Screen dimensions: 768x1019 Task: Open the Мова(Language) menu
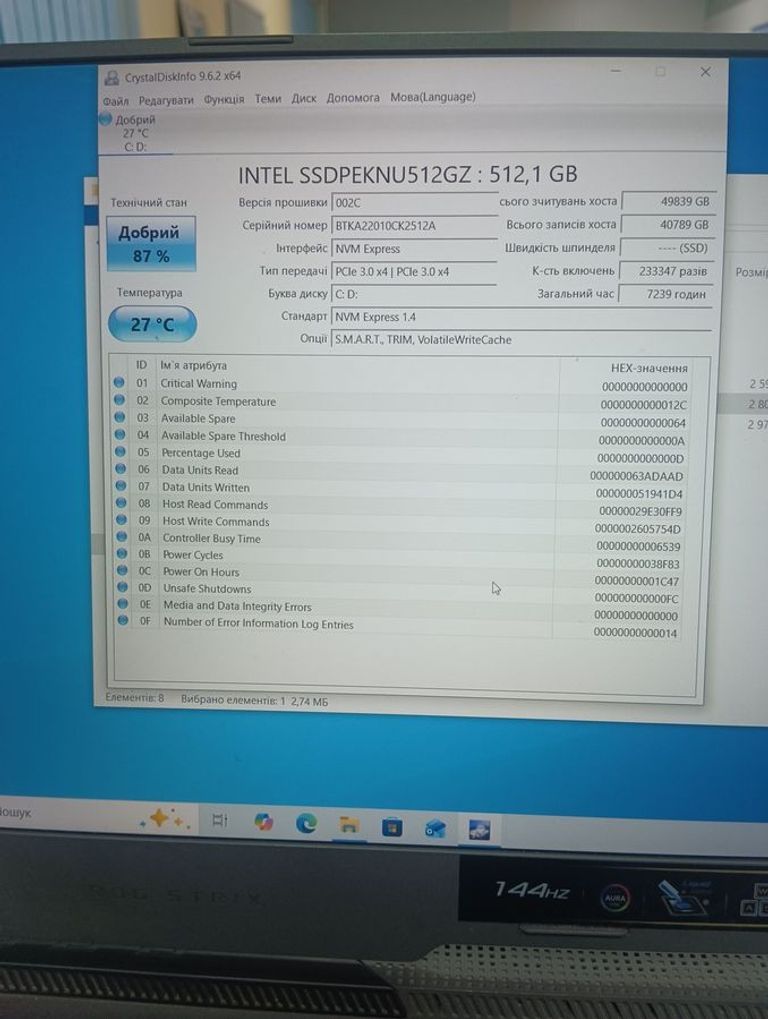432,98
